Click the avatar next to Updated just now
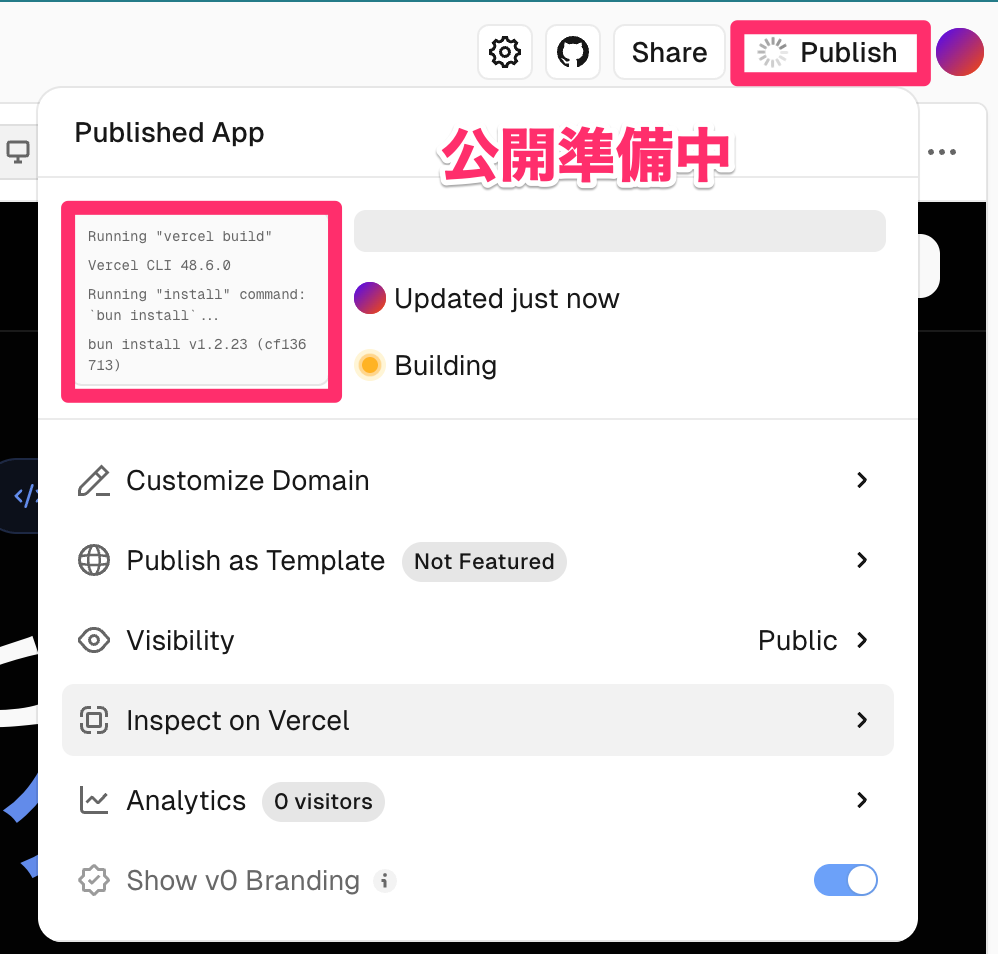This screenshot has height=954, width=998. 369,298
